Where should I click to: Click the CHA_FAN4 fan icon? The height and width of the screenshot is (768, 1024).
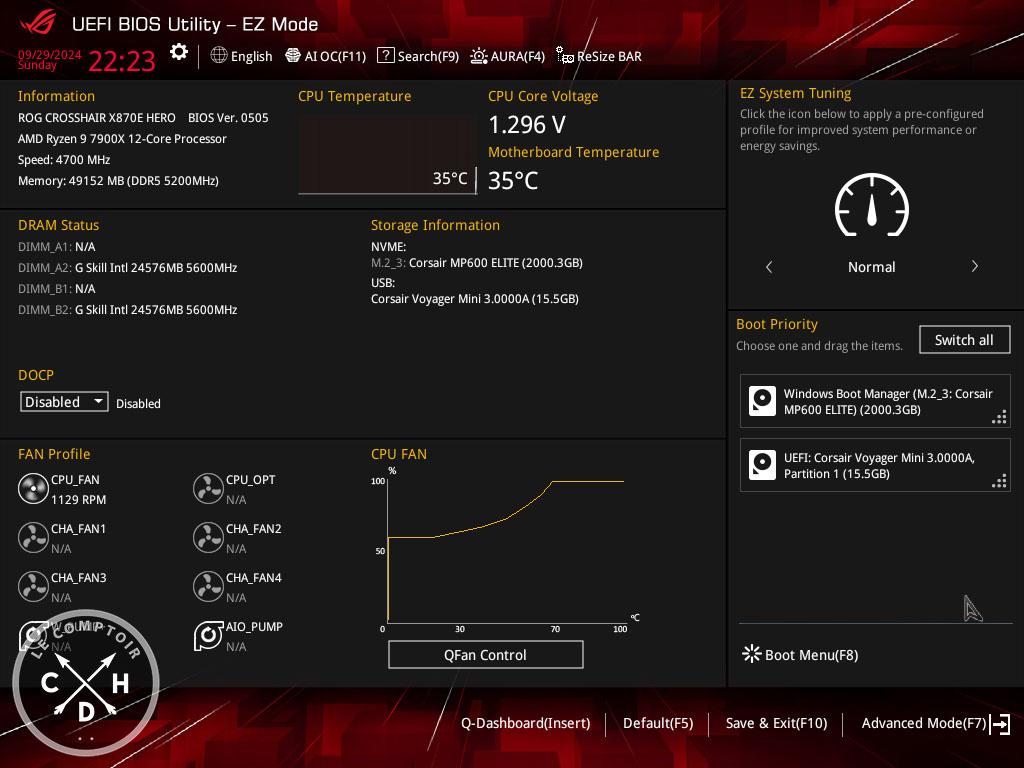[208, 587]
